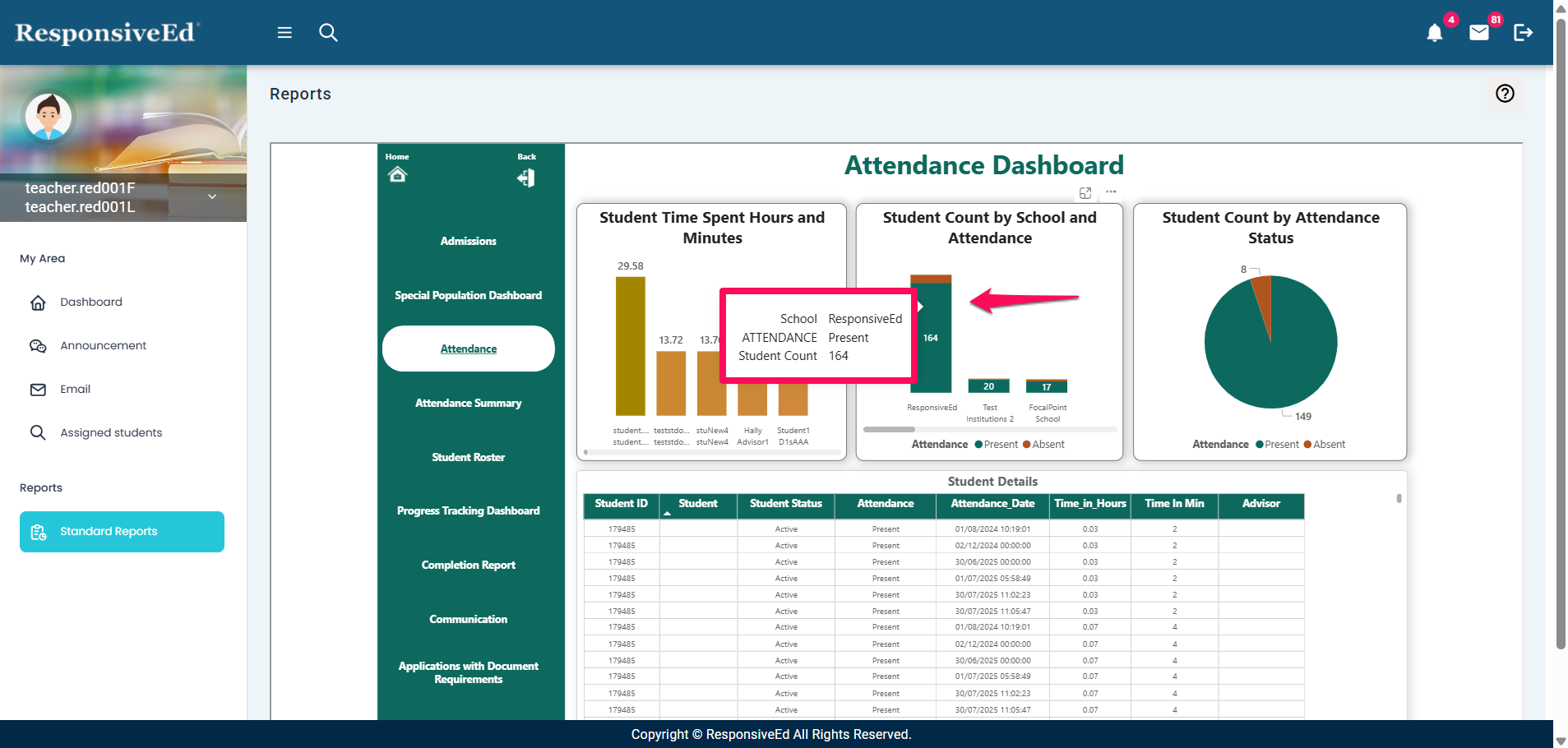Toggle Present legend item in pie chart
This screenshot has width=1568, height=748.
point(1281,445)
